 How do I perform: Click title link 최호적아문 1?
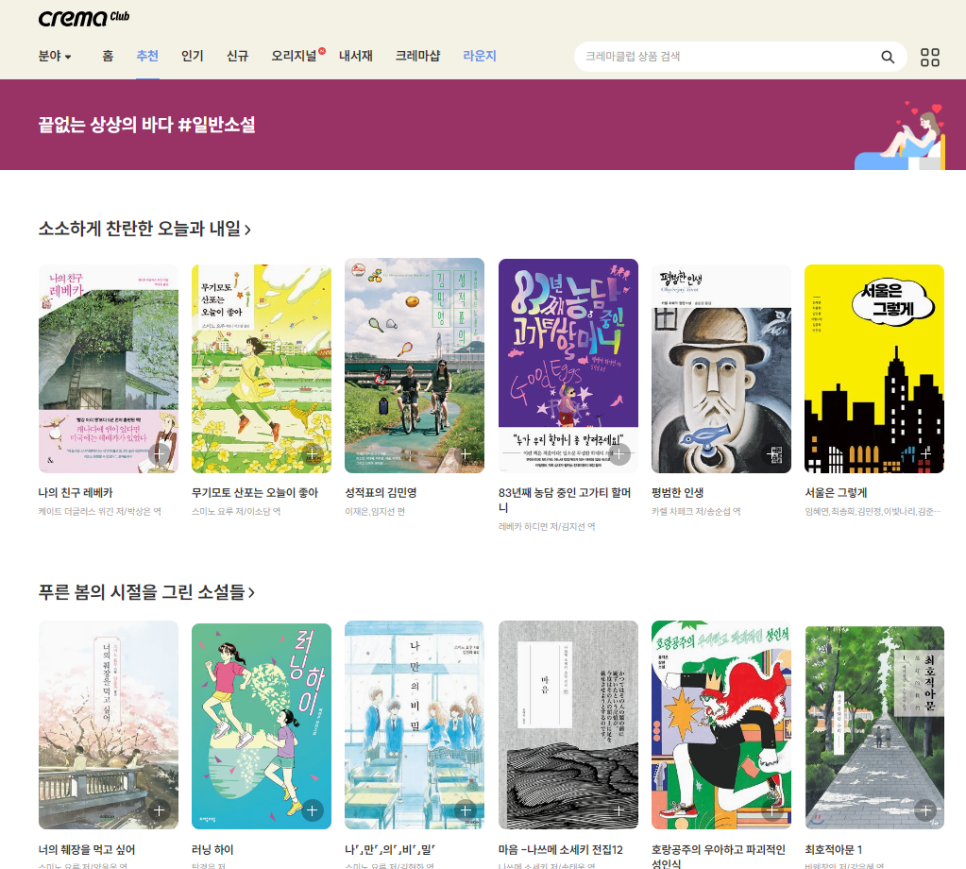(834, 850)
